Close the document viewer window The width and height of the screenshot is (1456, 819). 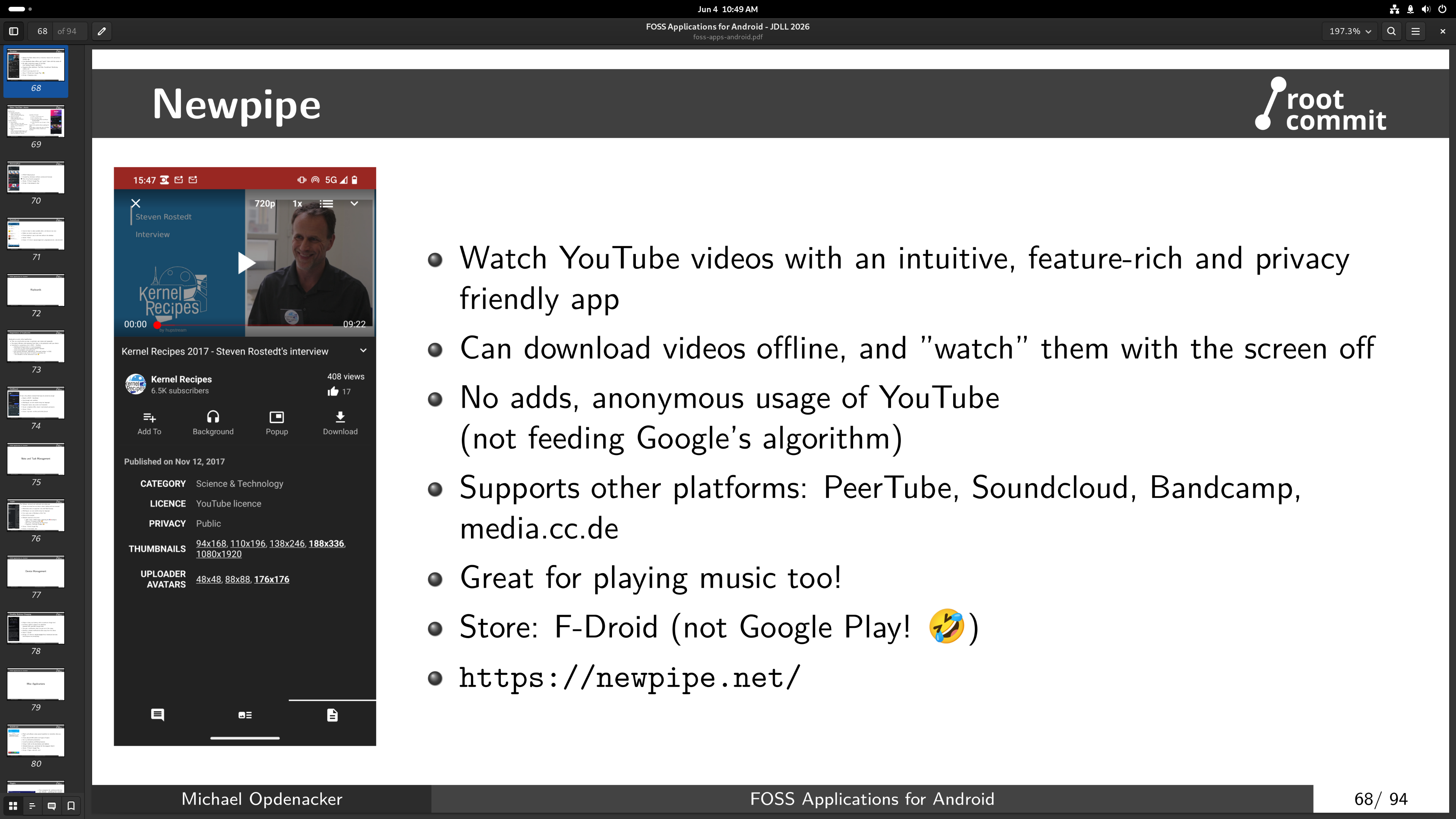1442,31
